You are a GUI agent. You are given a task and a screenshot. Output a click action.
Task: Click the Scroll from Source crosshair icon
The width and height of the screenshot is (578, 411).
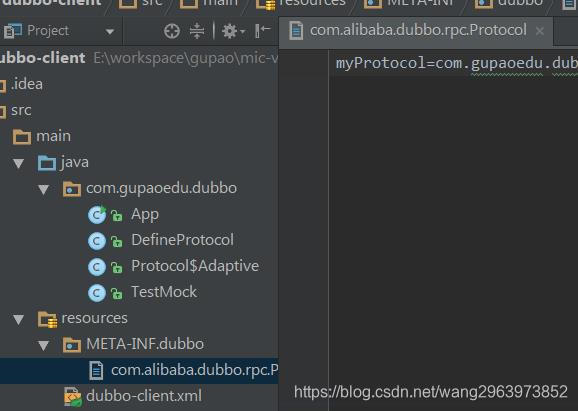(x=172, y=31)
